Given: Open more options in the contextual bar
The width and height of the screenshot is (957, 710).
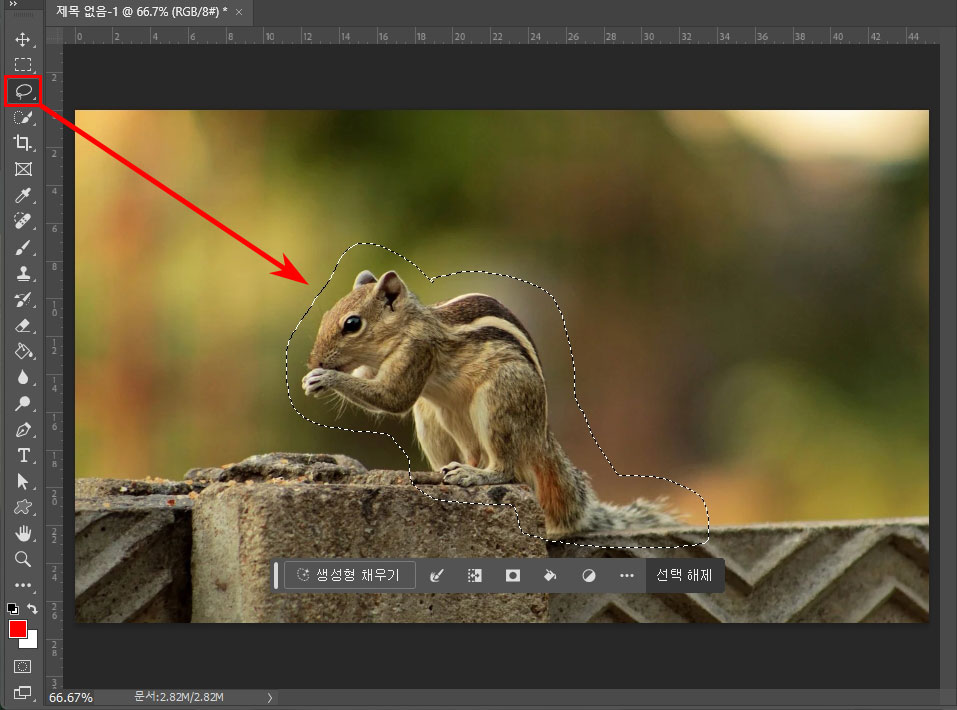Looking at the screenshot, I should point(626,575).
